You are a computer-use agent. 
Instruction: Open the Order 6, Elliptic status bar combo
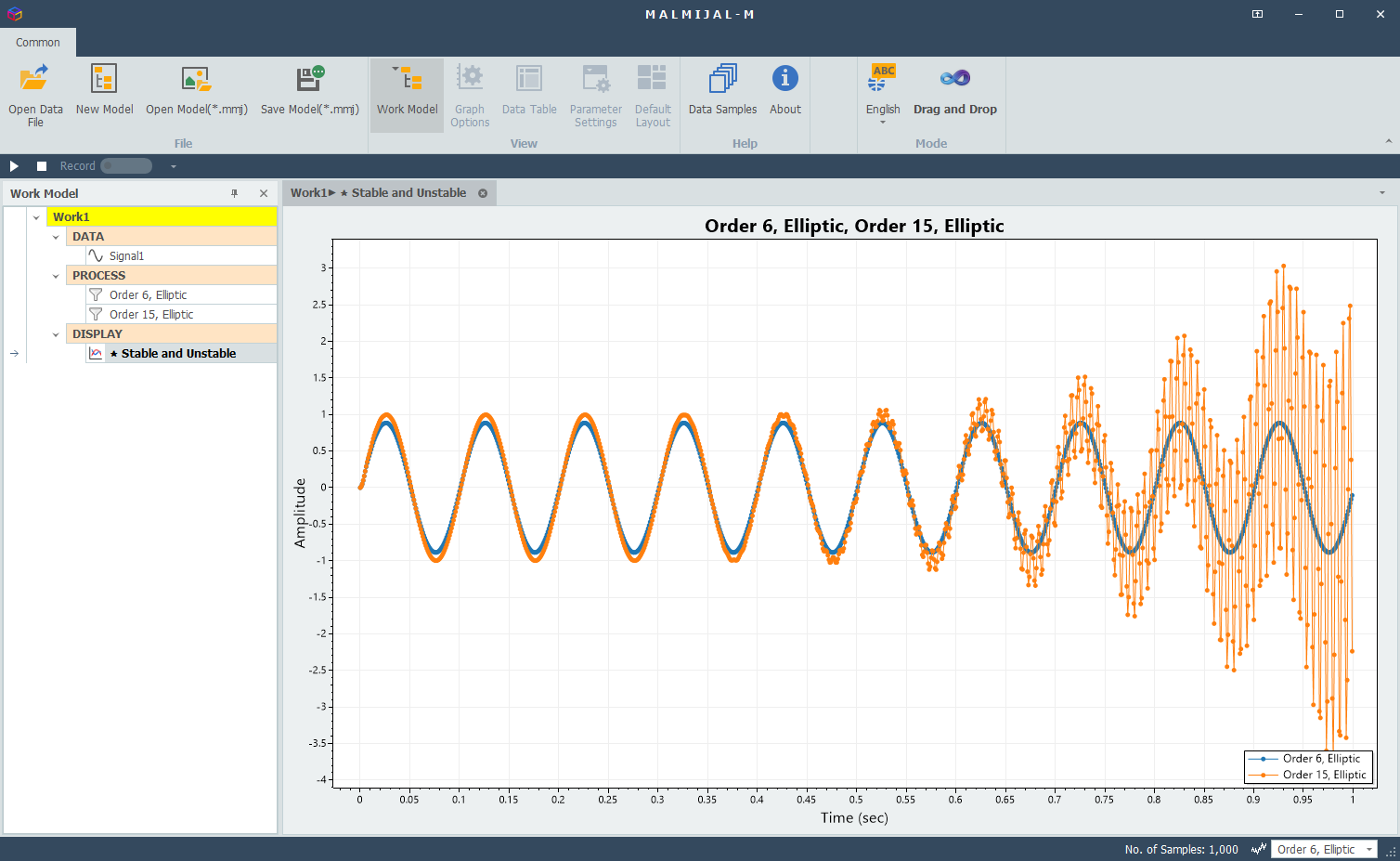[x=1324, y=849]
